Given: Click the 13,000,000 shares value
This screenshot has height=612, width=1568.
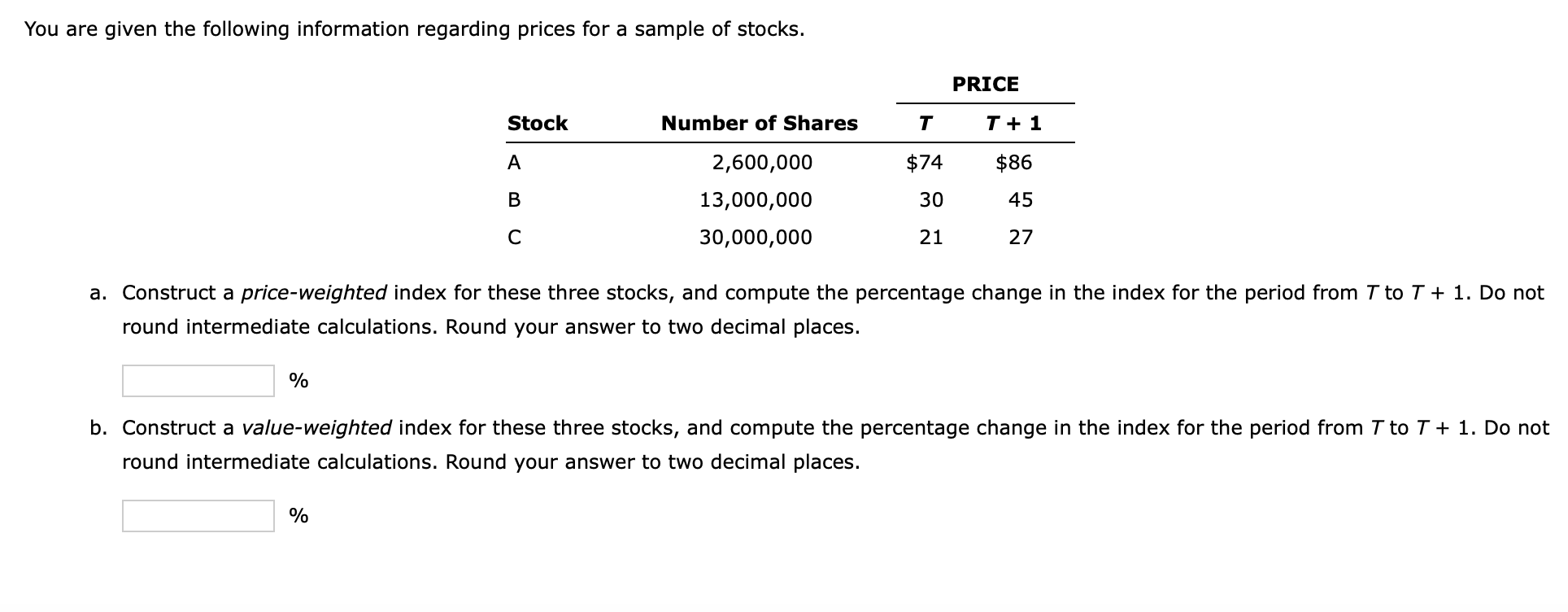Looking at the screenshot, I should click(756, 199).
